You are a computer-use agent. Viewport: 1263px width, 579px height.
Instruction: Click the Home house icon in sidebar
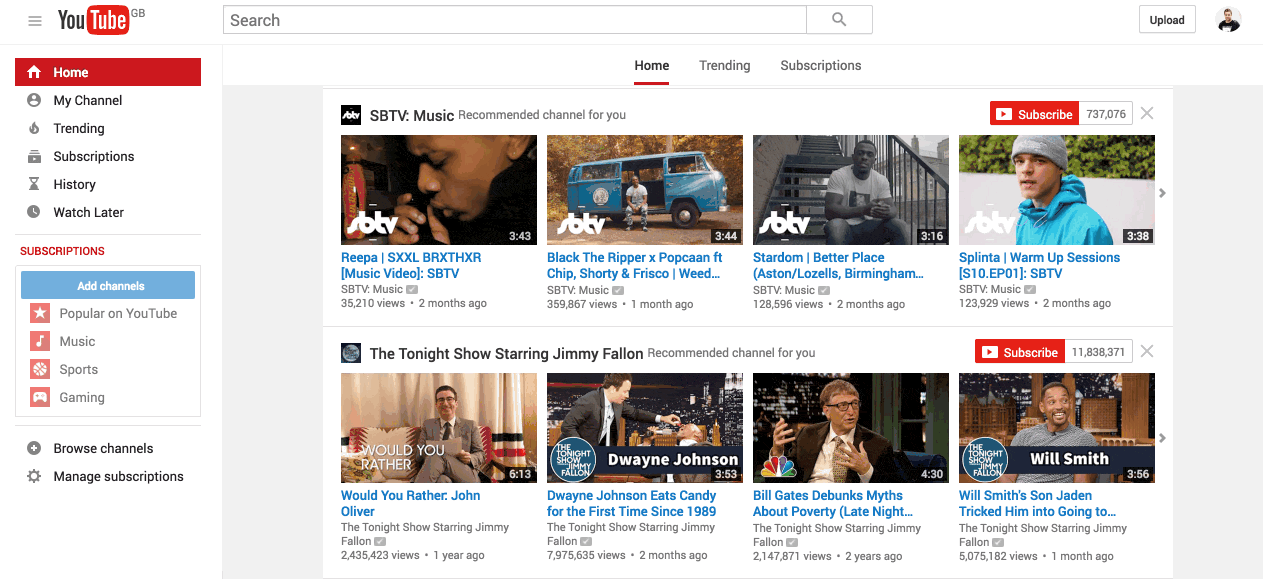tap(34, 72)
